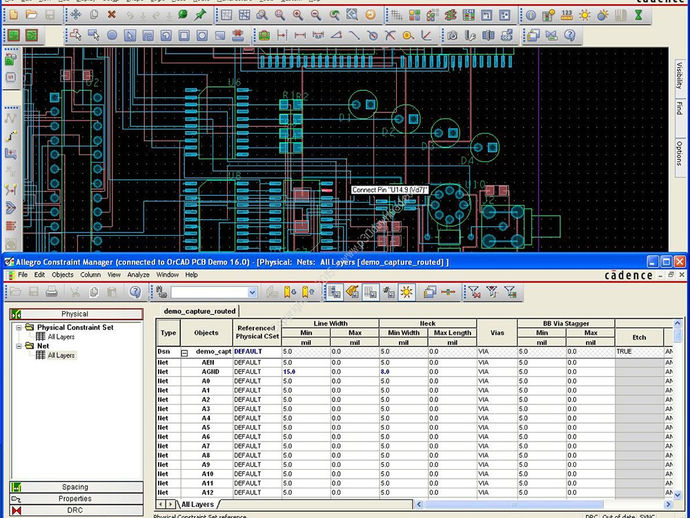Click the TRUE Etch cell in Dsn row
Screen dimensions: 690x518
tap(639, 352)
